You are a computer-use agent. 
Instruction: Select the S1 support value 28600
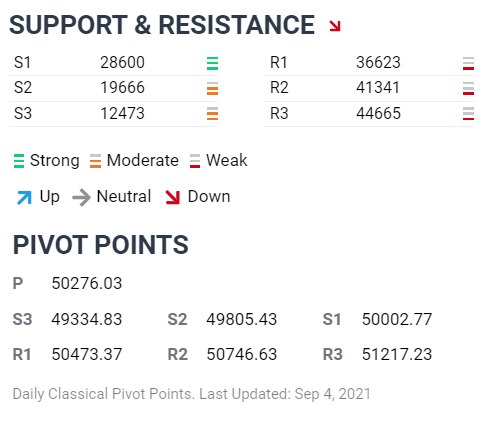point(122,62)
